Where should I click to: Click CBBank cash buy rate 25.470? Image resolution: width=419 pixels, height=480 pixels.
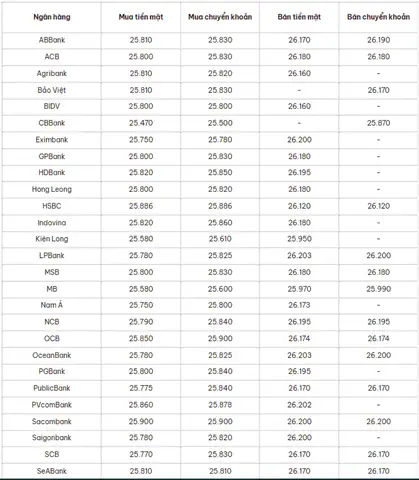[141, 123]
